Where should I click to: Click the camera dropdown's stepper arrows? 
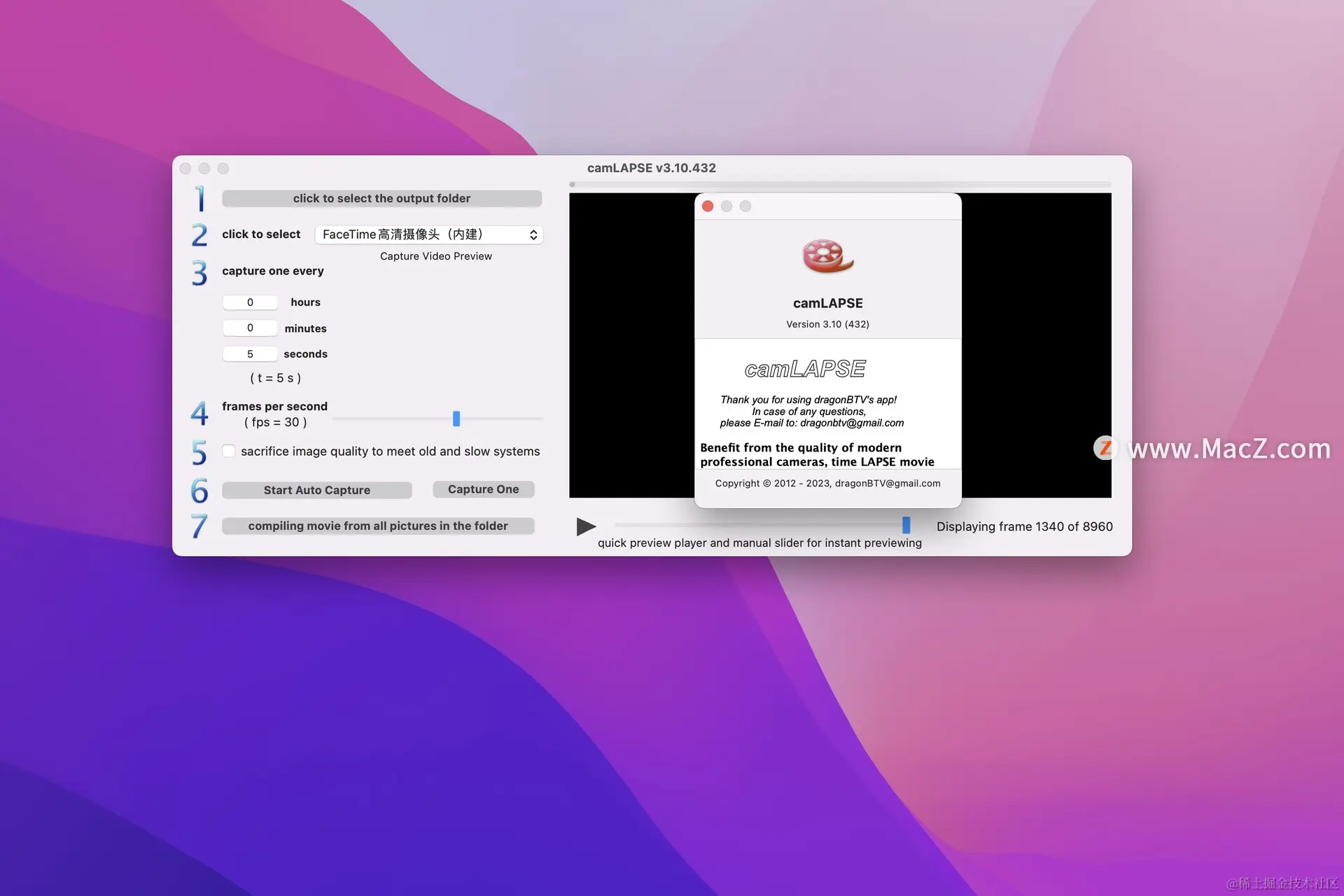(533, 234)
